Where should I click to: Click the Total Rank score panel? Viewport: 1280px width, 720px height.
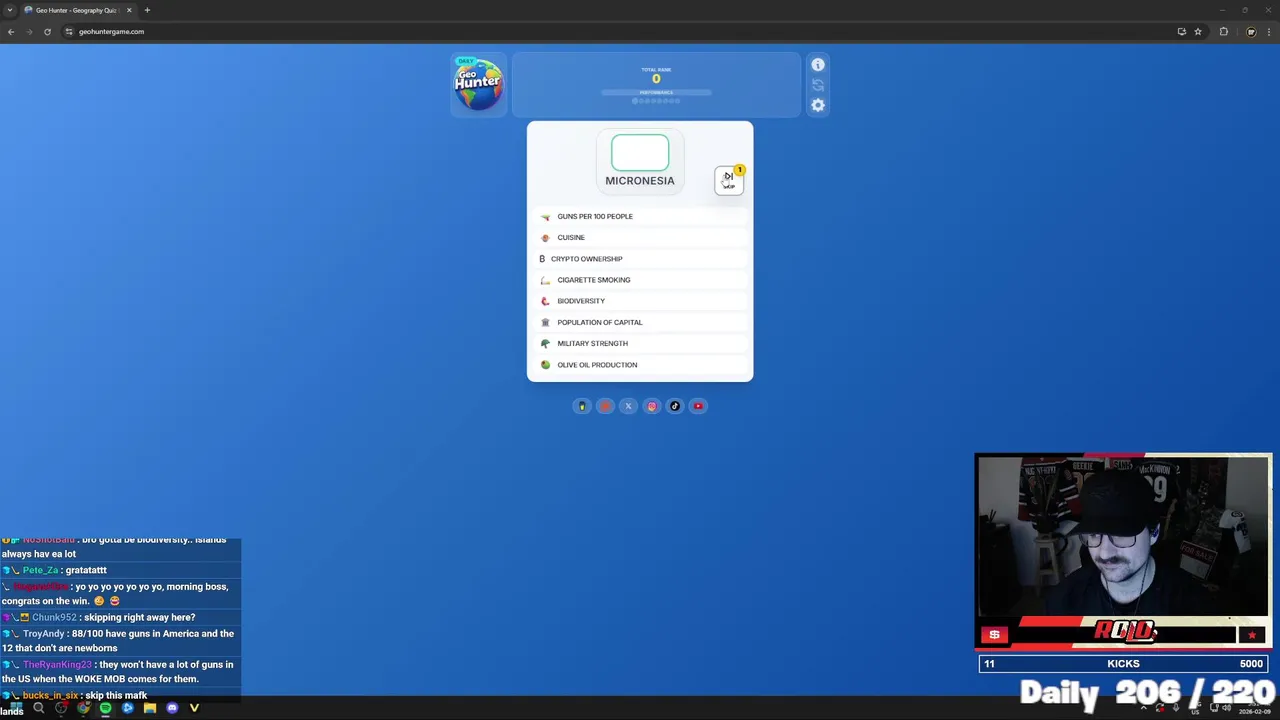(x=656, y=85)
